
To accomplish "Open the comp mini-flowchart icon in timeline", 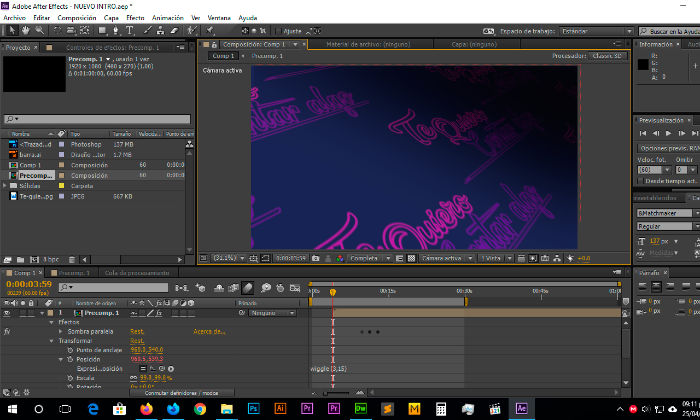I will [182, 288].
